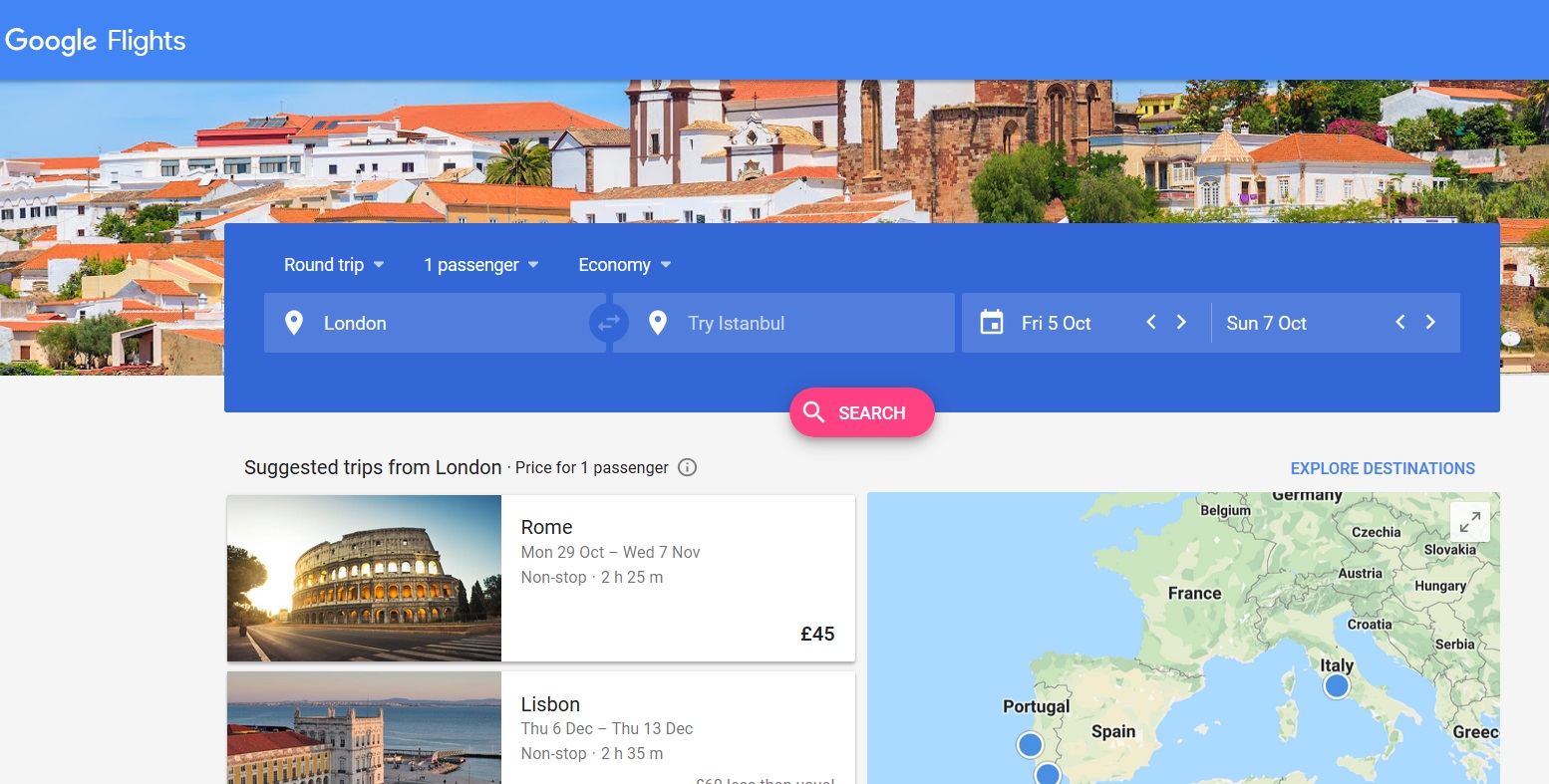Move departure date to next day
Viewport: 1549px width, 784px height.
(1181, 322)
